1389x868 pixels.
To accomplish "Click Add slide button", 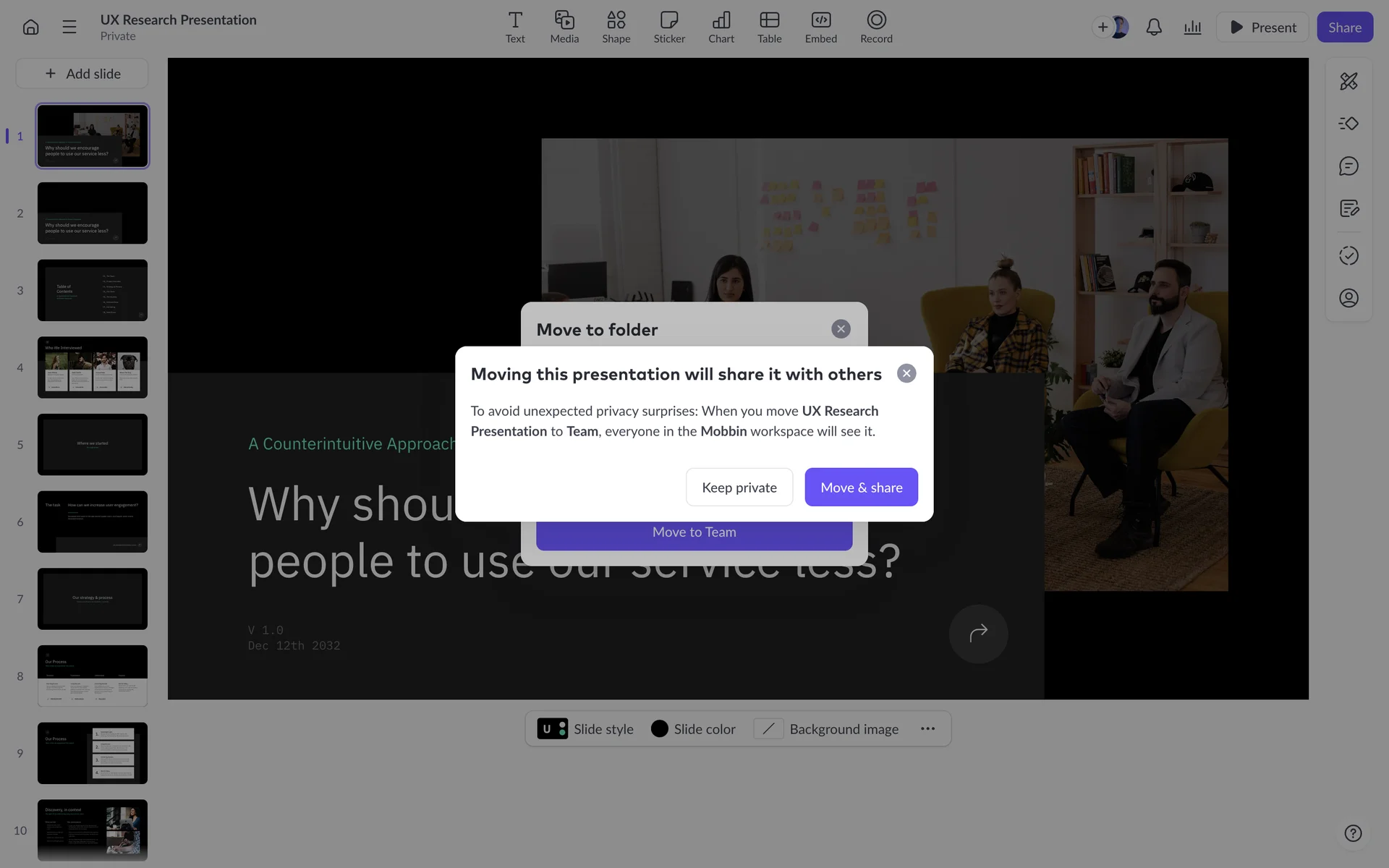I will pyautogui.click(x=82, y=74).
